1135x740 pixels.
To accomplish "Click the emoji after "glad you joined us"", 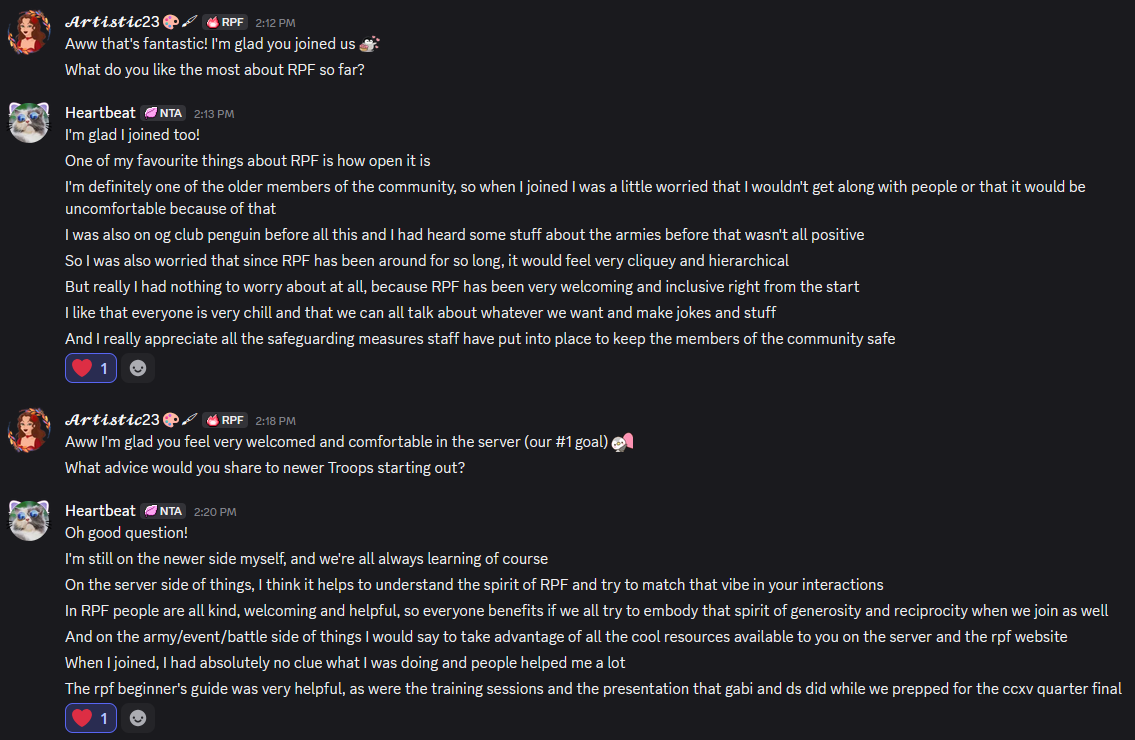I will (x=369, y=44).
